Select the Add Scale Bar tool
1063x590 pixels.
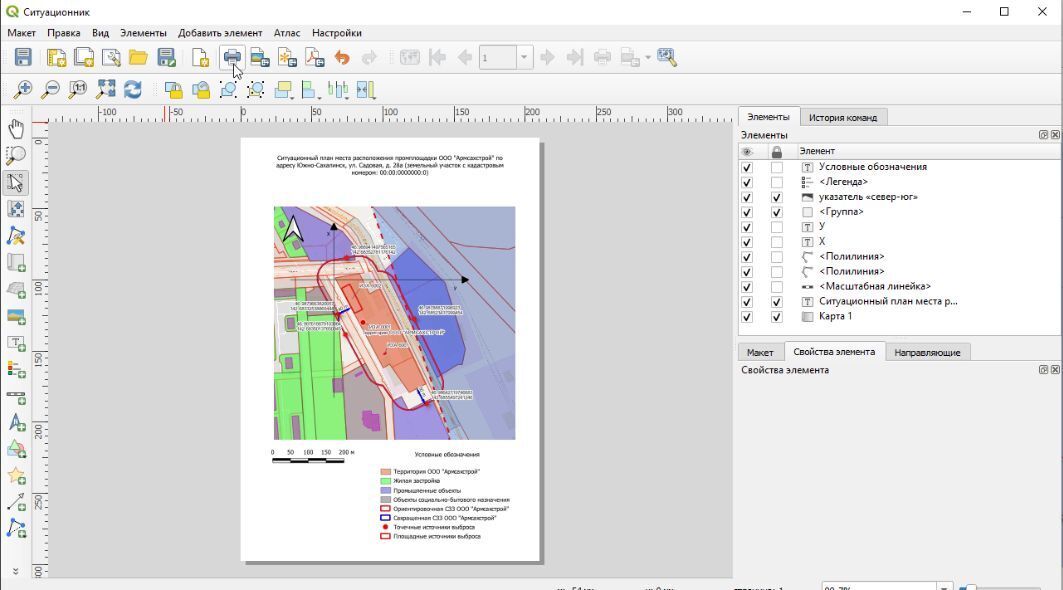click(x=16, y=397)
